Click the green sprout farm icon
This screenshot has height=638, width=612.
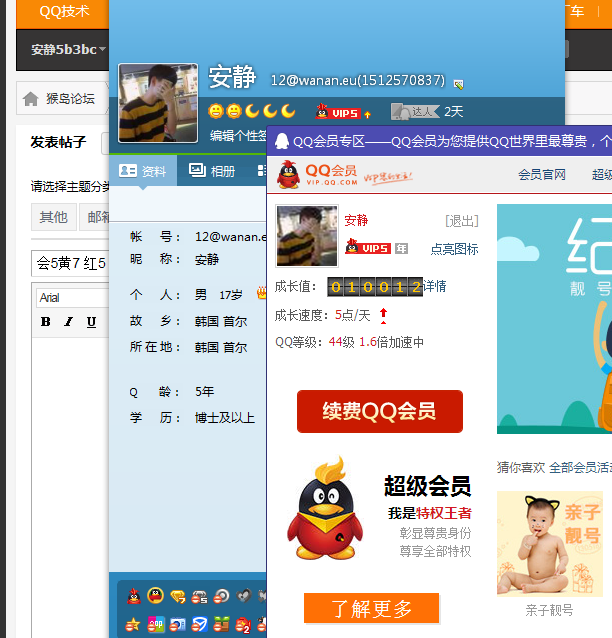221,625
